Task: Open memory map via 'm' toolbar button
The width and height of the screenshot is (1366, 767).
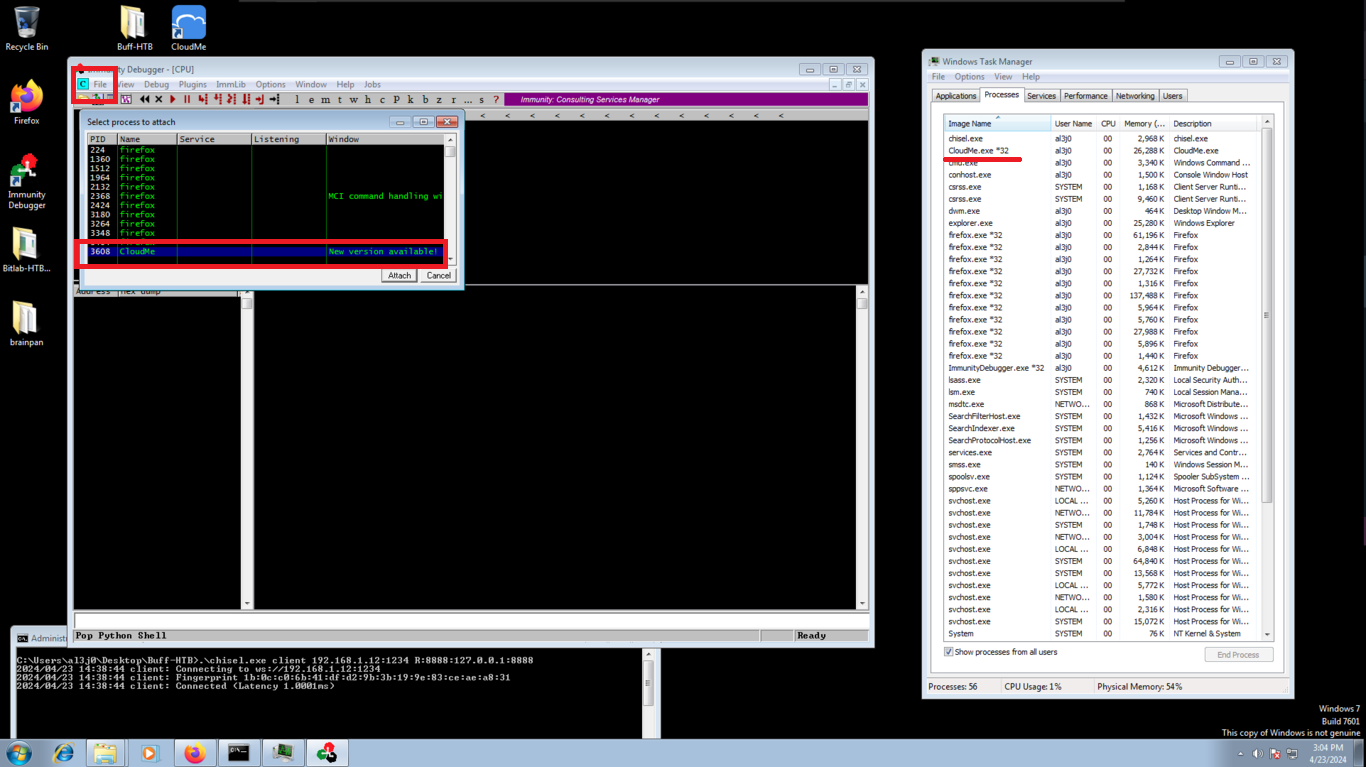Action: coord(325,99)
